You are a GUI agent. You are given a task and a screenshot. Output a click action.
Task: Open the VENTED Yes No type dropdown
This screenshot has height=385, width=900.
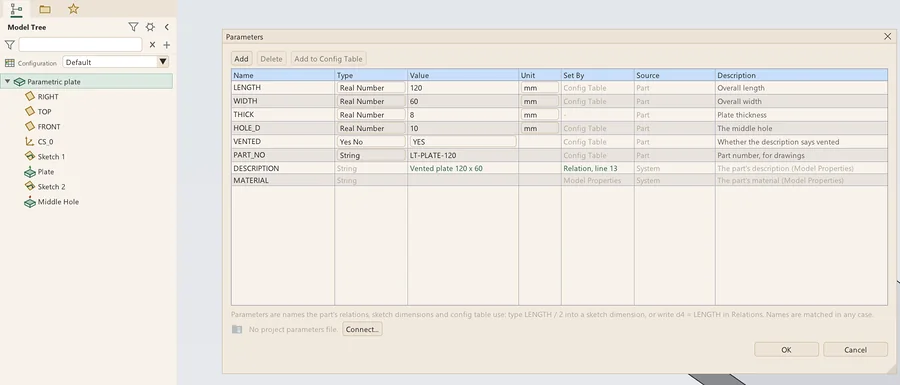(x=371, y=142)
